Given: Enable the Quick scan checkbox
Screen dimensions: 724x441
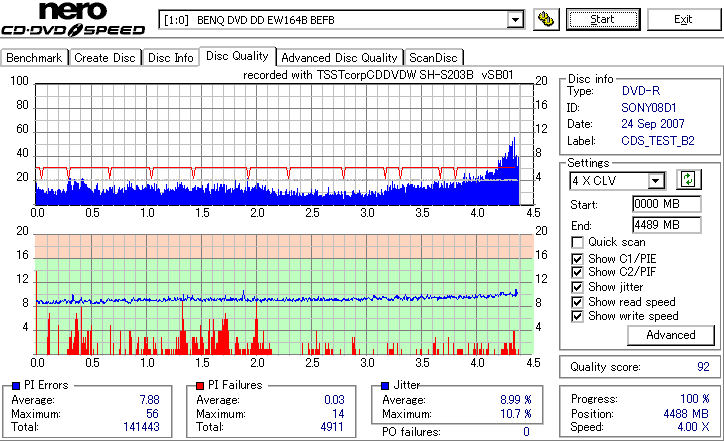Looking at the screenshot, I should coord(577,242).
